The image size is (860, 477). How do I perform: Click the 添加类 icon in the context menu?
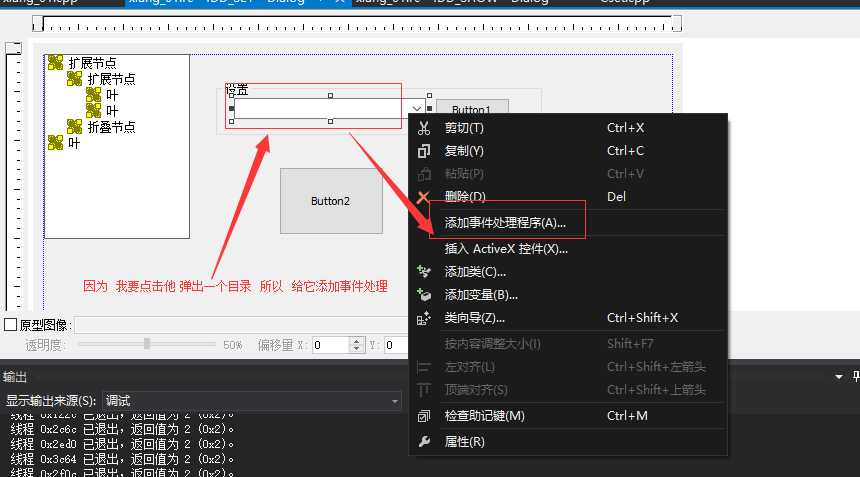coord(423,271)
